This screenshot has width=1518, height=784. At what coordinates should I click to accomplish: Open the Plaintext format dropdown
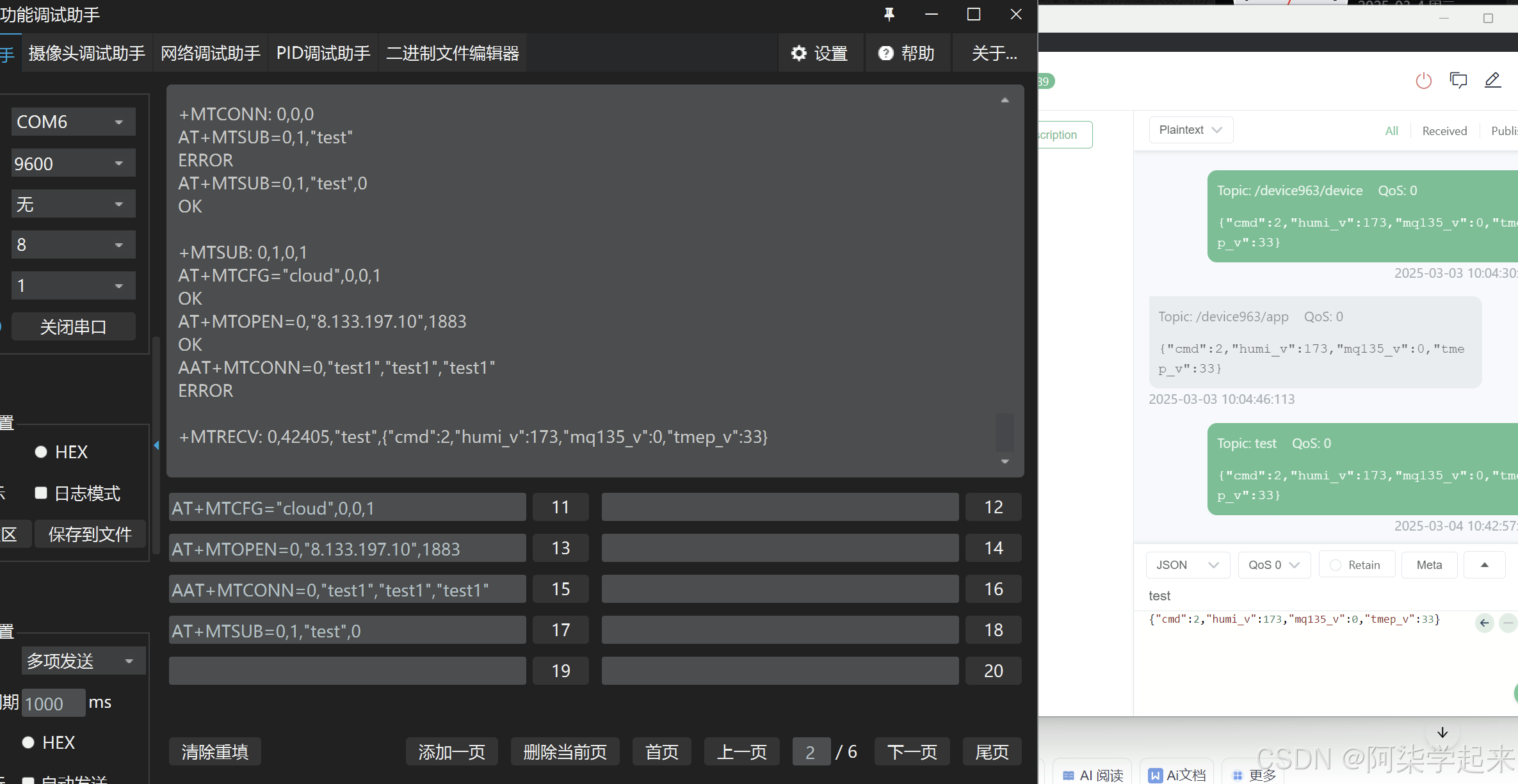coord(1190,130)
